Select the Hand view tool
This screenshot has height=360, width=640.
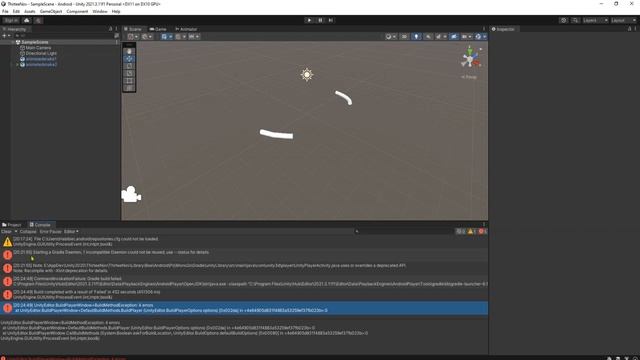[x=129, y=51]
